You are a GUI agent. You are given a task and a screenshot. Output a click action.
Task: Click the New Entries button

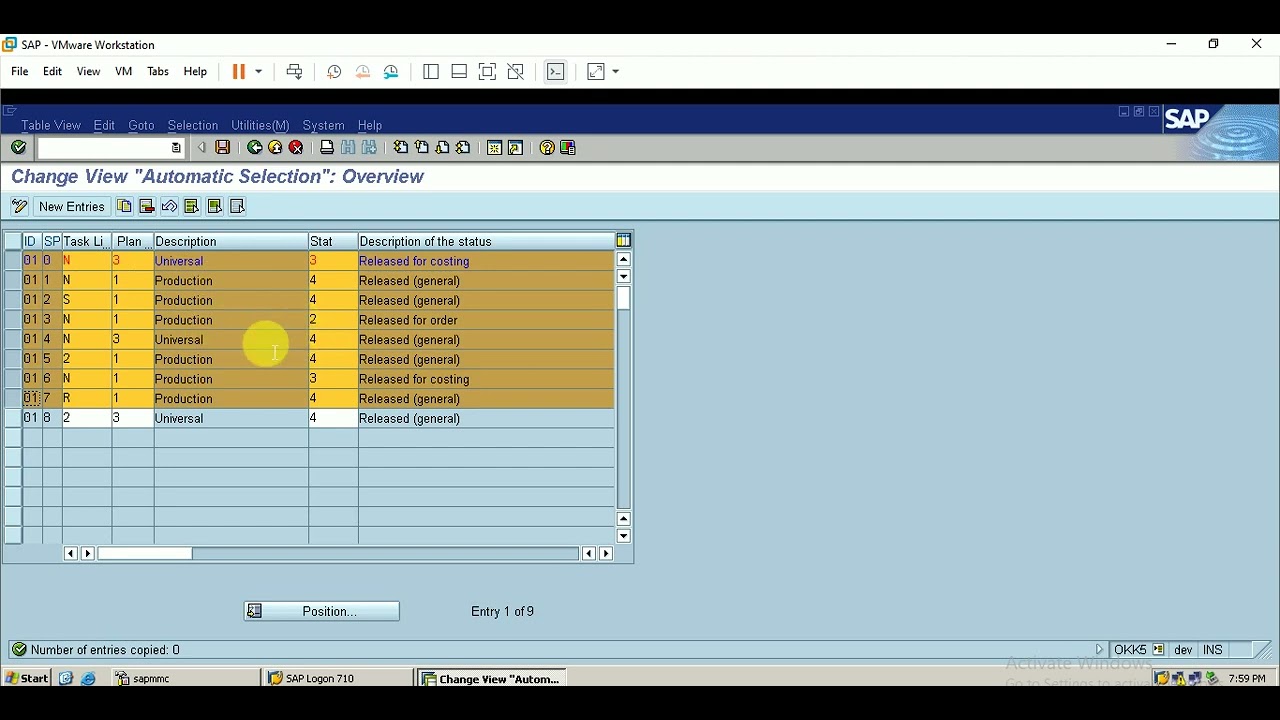(x=72, y=207)
